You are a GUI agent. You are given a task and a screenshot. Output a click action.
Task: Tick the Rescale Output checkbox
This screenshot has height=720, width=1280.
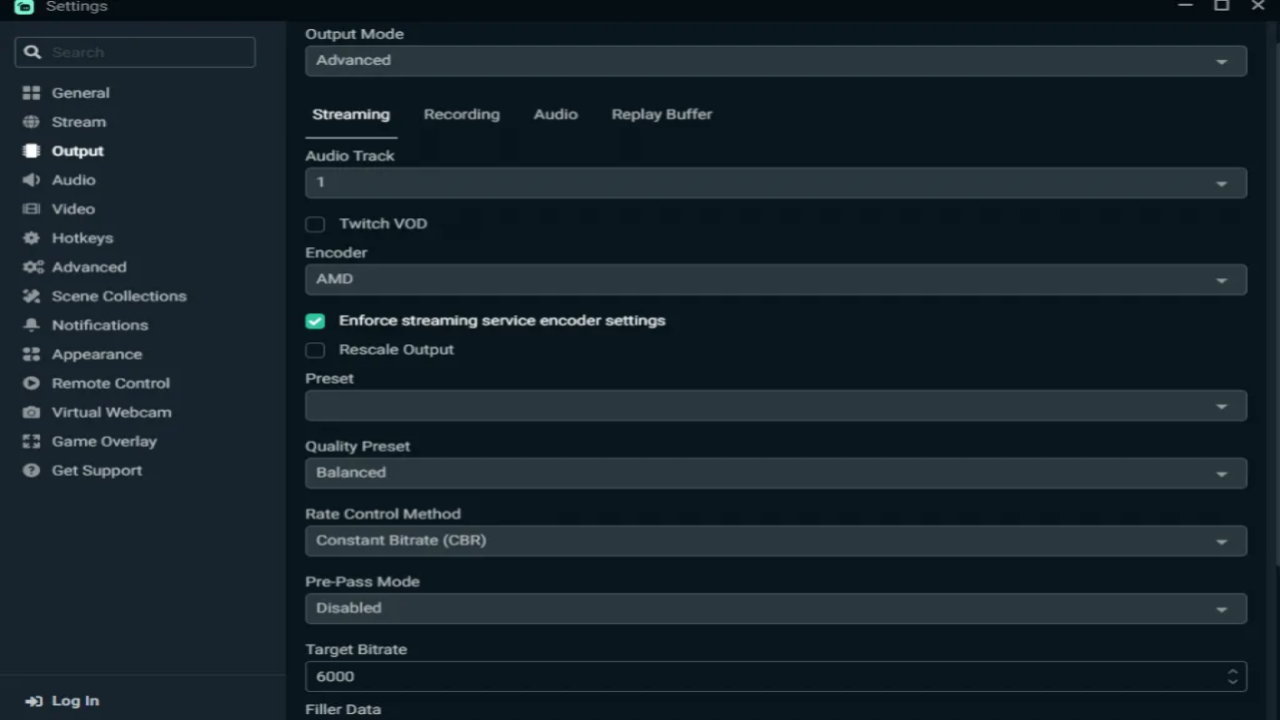click(315, 350)
